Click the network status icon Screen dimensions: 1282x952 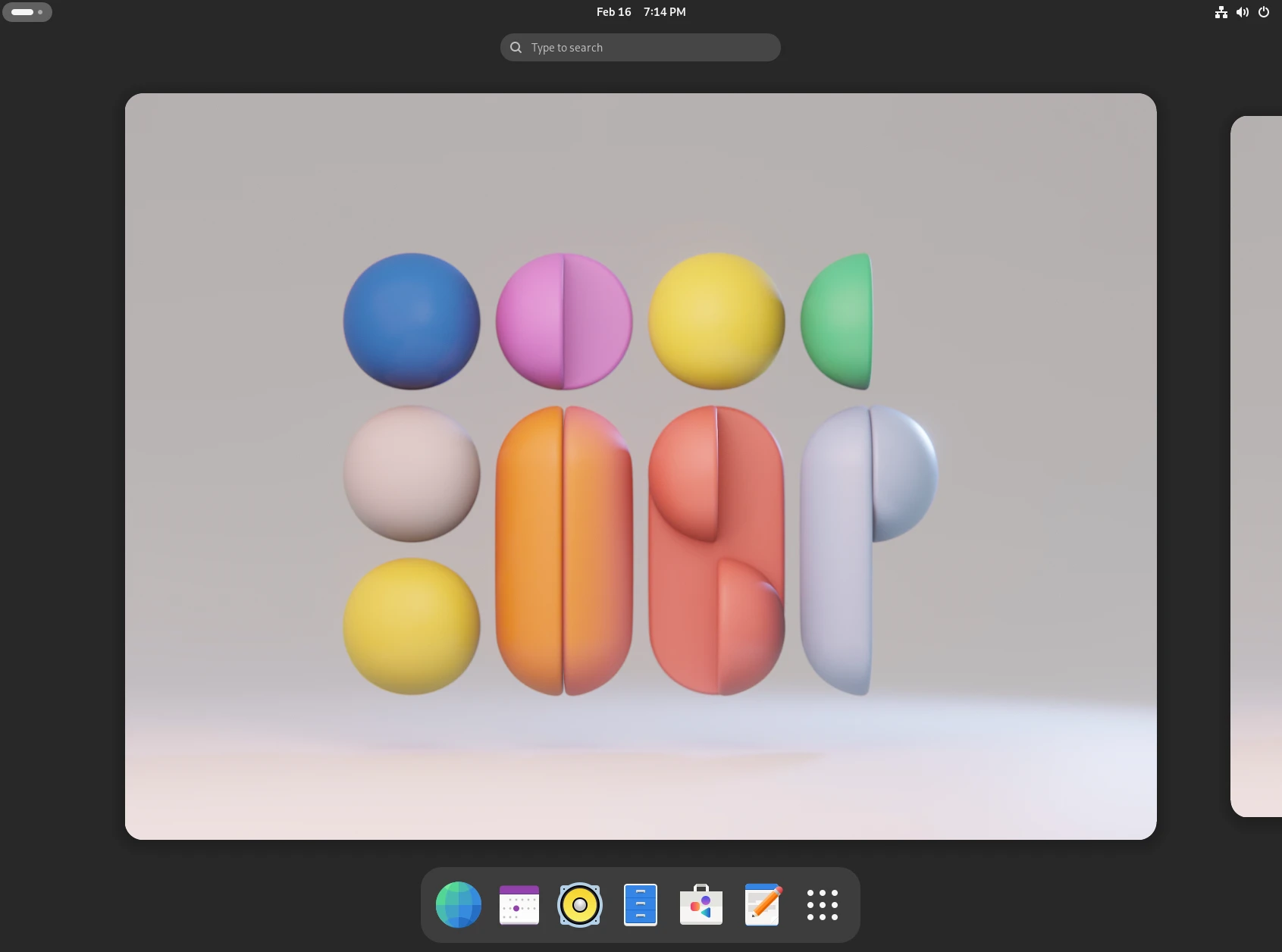[1221, 12]
